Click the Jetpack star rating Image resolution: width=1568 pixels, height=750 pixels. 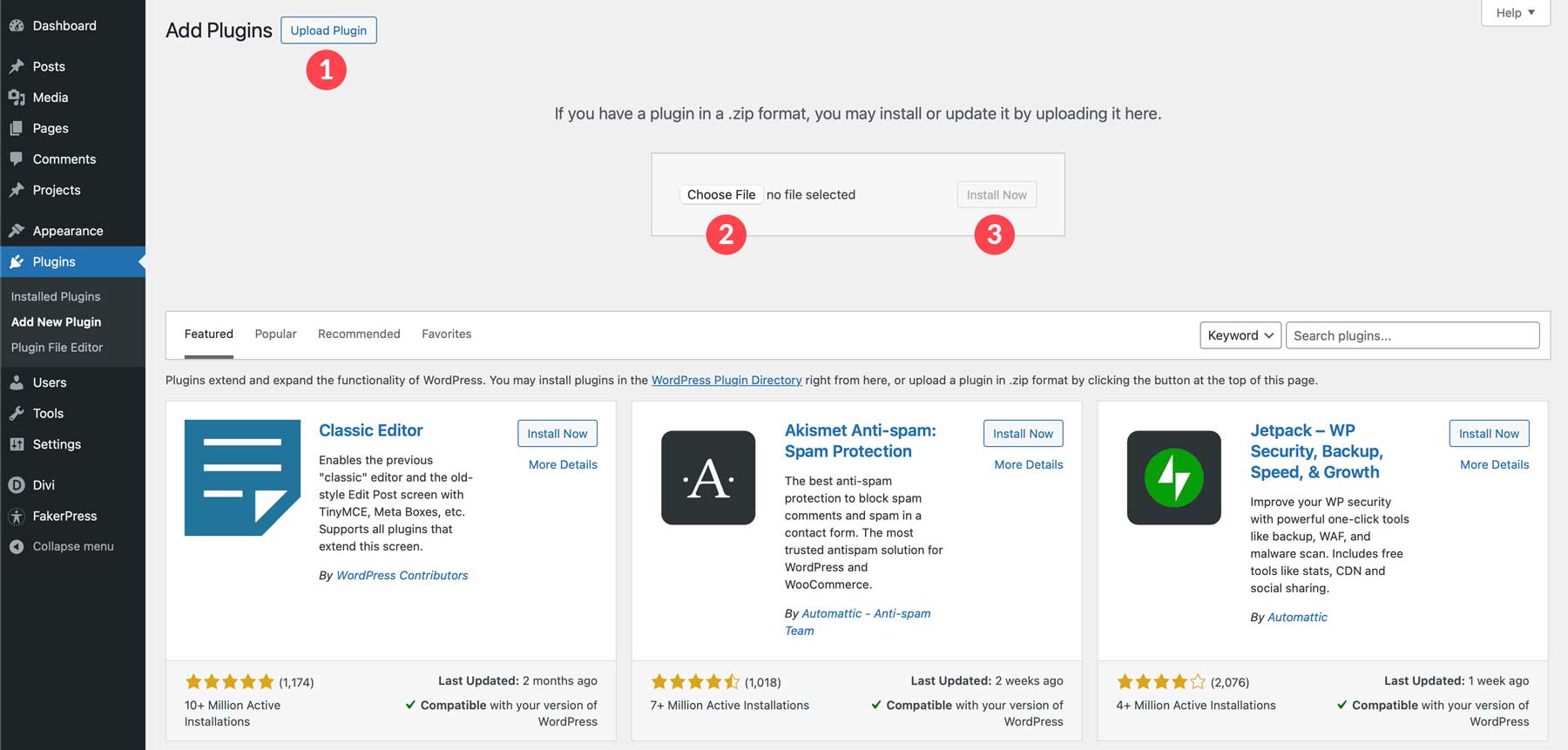(1161, 682)
